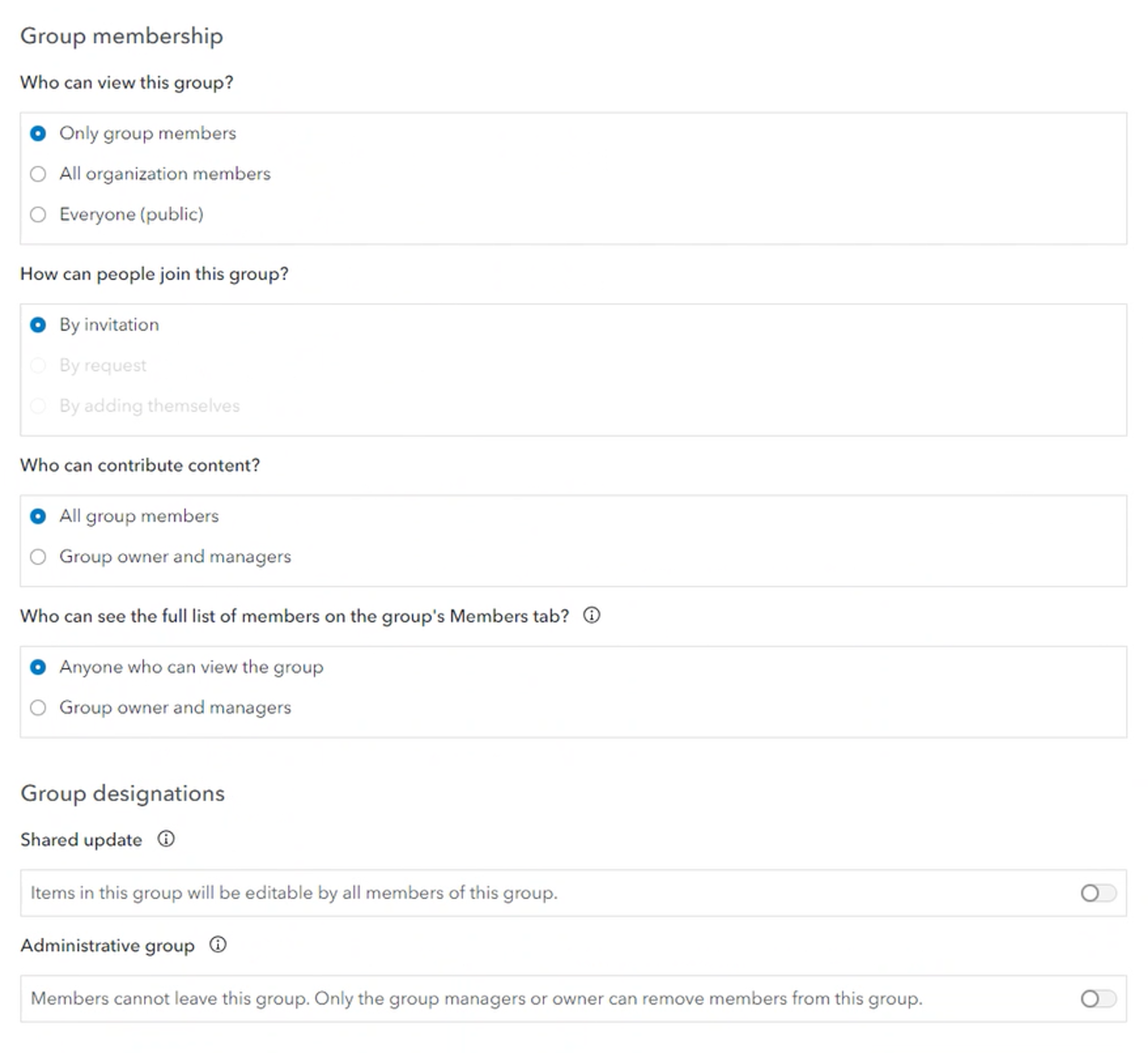The width and height of the screenshot is (1148, 1053).
Task: Select the Only group members radio
Action: click(38, 133)
